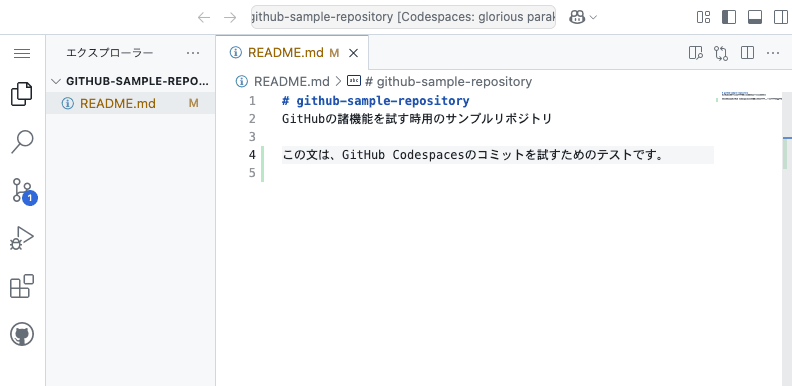
Task: Open the README.md preview to the side
Action: [x=696, y=53]
